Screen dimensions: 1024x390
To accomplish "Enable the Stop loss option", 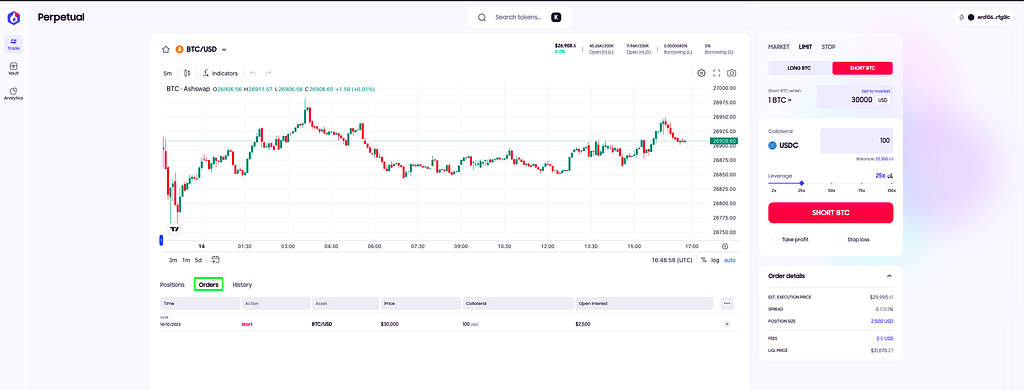I will [x=854, y=240].
